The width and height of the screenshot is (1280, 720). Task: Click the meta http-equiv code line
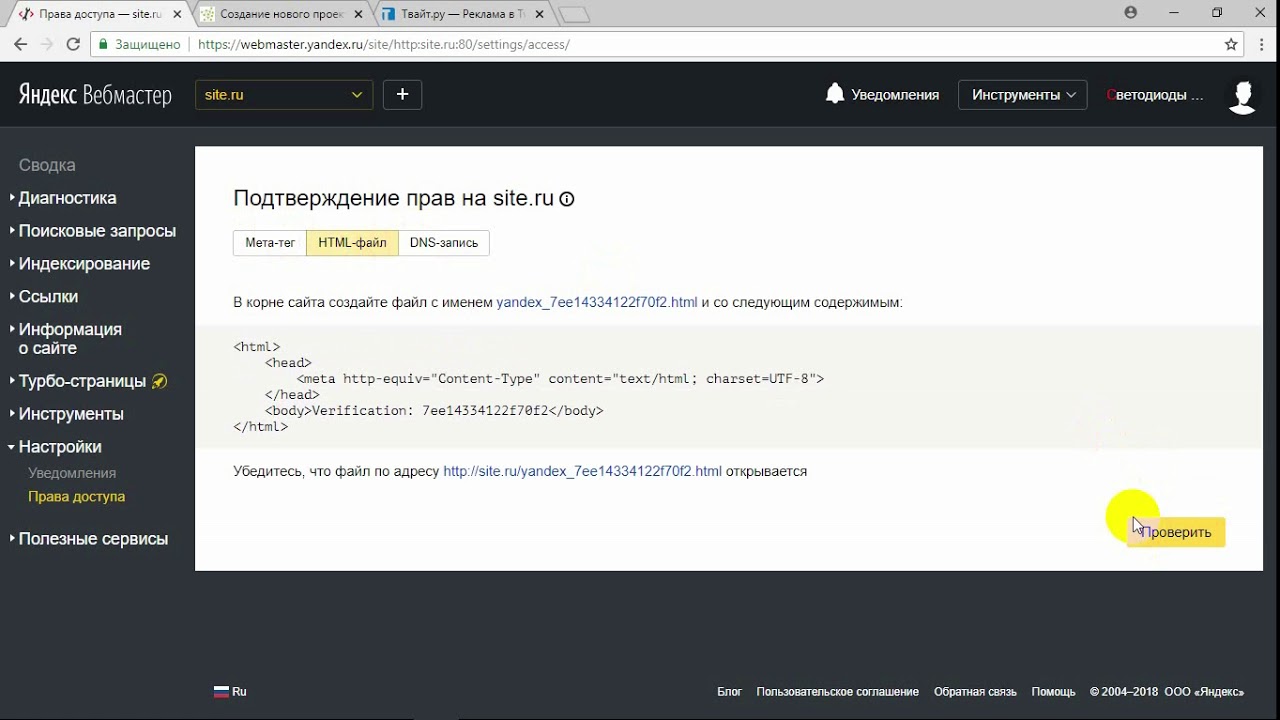pyautogui.click(x=560, y=379)
